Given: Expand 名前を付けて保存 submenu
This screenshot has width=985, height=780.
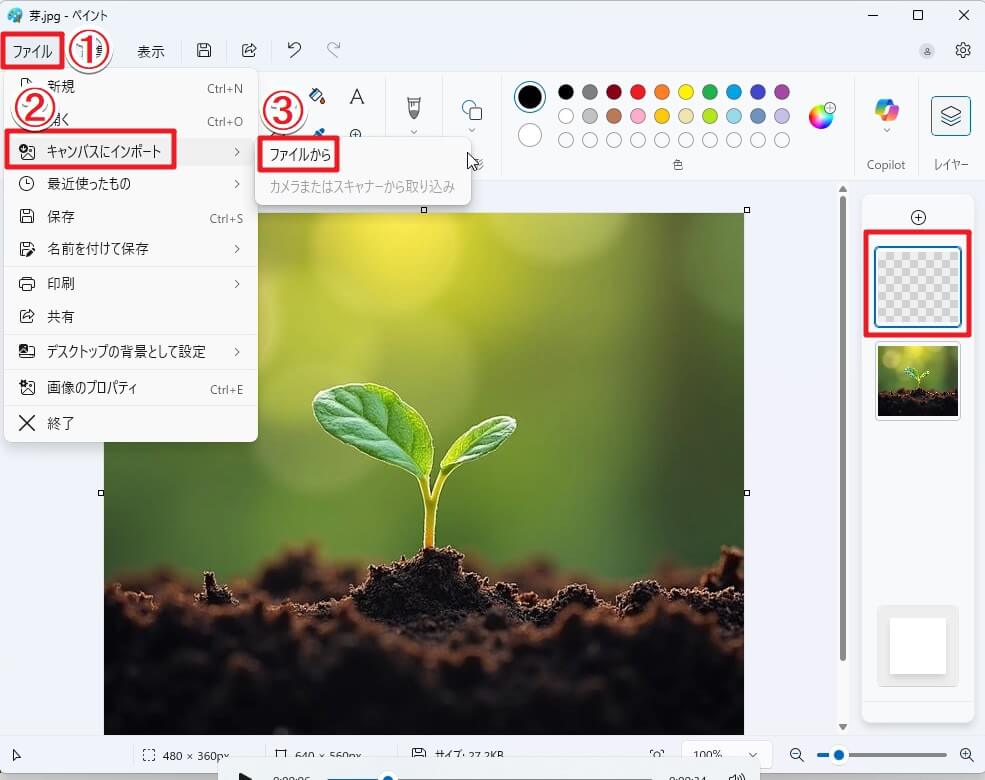Looking at the screenshot, I should coord(131,249).
